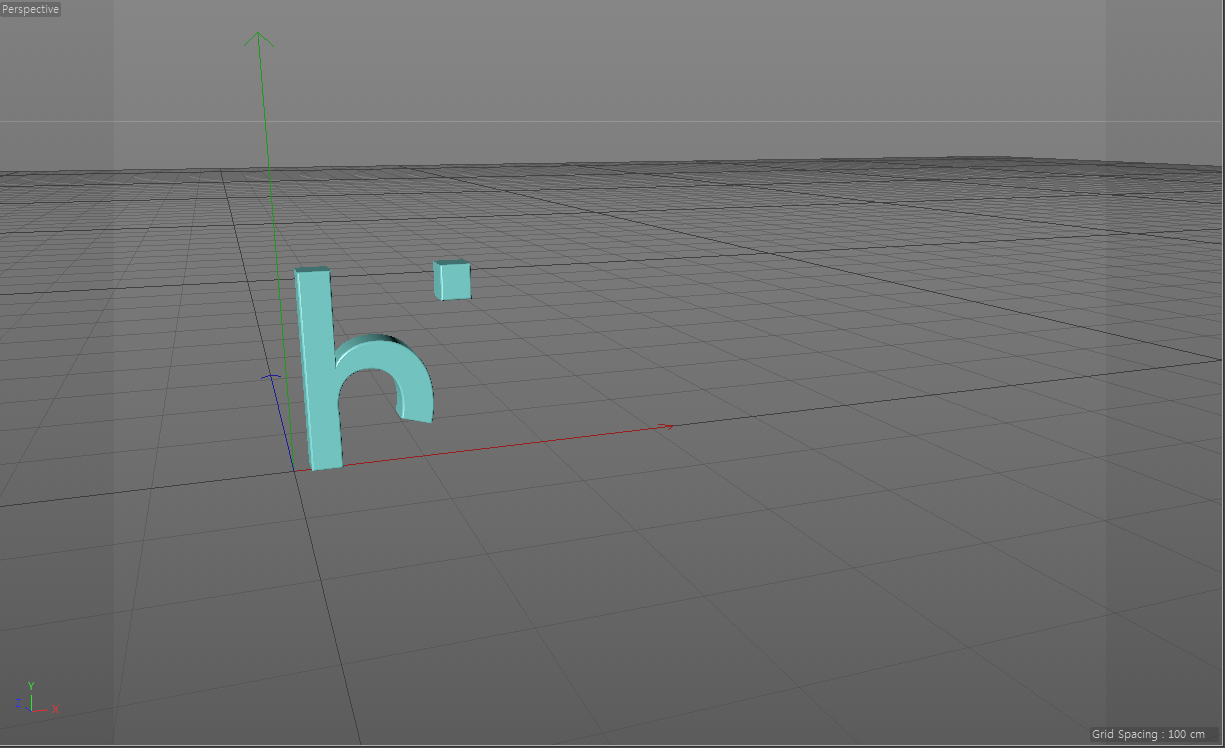
Task: Click the Grid Spacing : 100 cm text
Action: point(1149,734)
